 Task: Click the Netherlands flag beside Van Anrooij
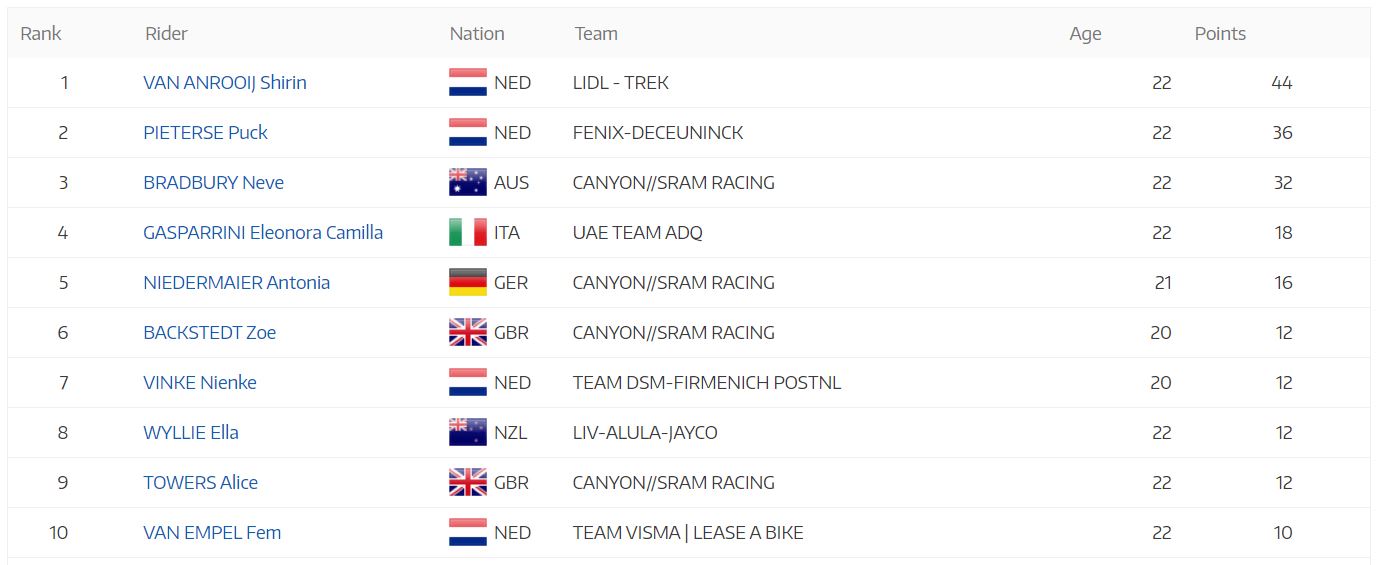pyautogui.click(x=468, y=82)
